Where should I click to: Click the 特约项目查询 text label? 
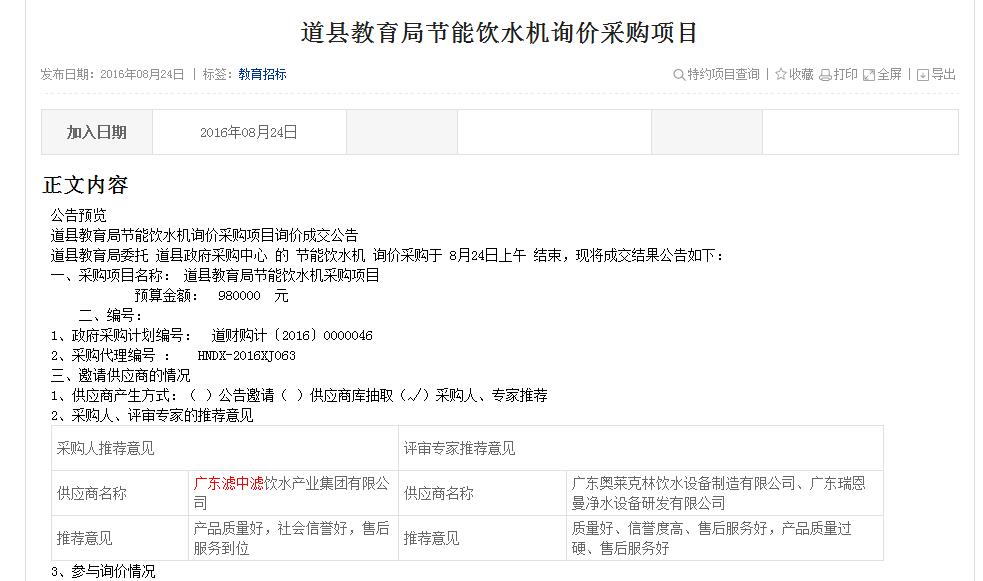tap(722, 73)
